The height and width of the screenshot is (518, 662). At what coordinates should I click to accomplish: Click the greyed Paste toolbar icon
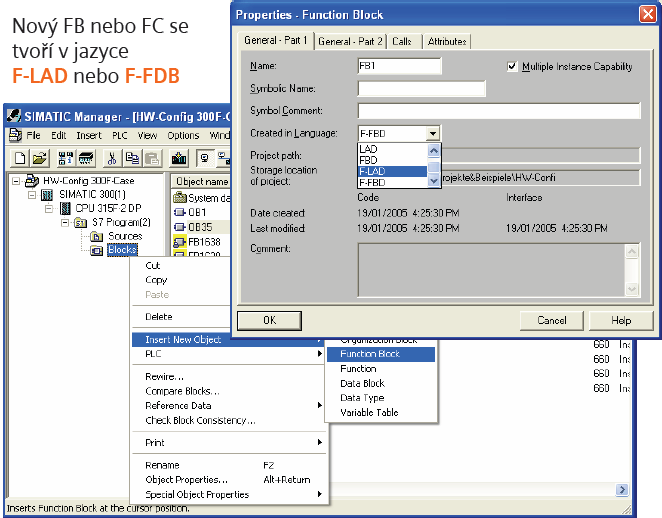[x=152, y=158]
